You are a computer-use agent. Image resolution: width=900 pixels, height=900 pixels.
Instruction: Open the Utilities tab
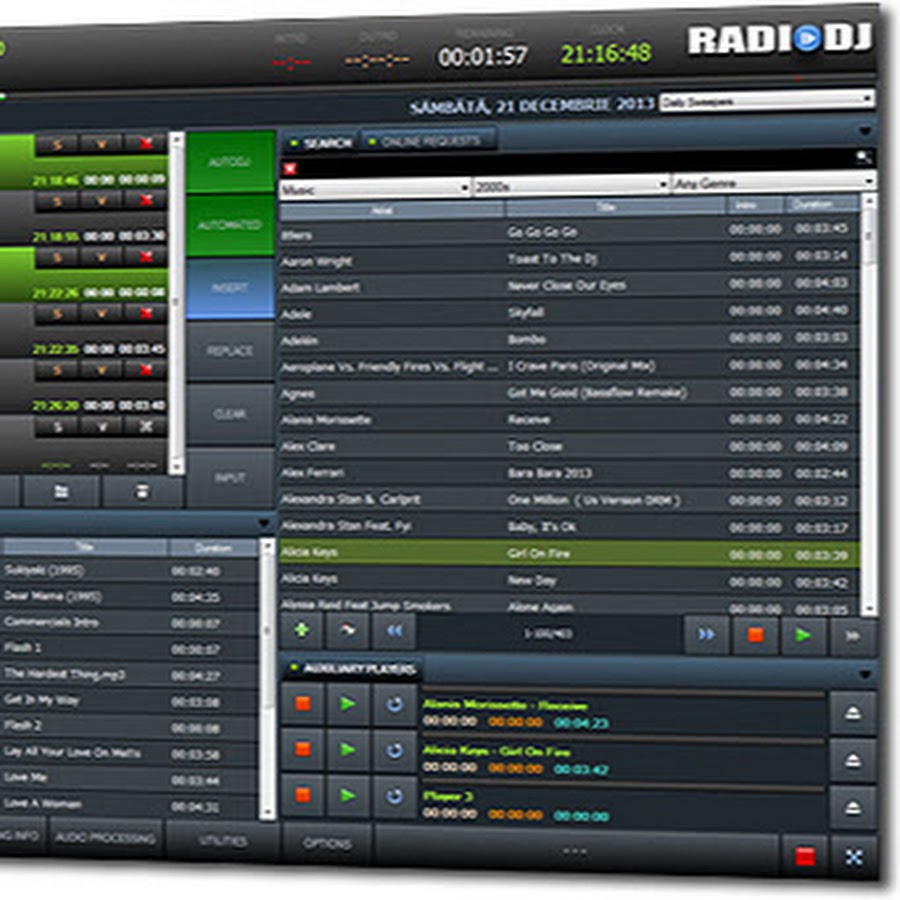click(223, 840)
